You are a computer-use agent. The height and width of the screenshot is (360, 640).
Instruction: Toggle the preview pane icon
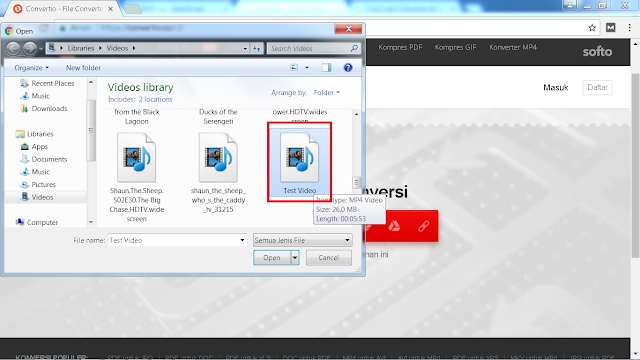point(326,68)
